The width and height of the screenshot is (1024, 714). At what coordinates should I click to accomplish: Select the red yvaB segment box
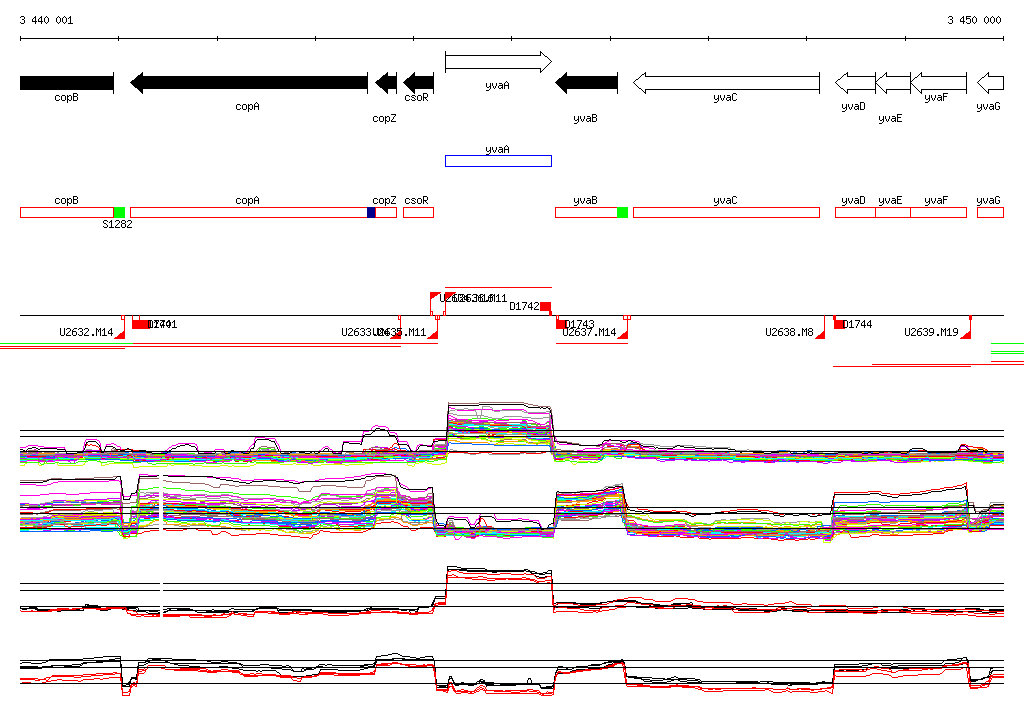pyautogui.click(x=586, y=212)
